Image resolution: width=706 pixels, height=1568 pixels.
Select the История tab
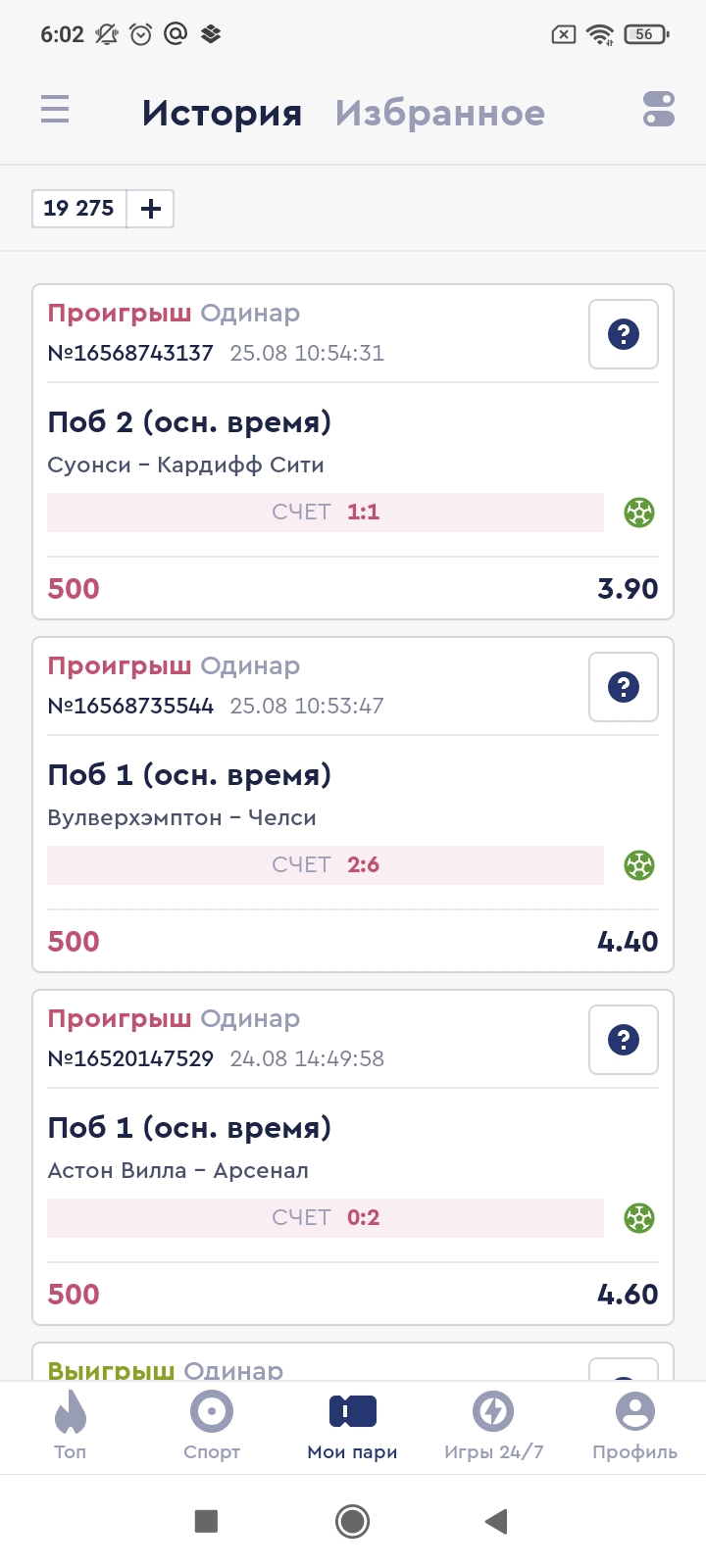(222, 113)
